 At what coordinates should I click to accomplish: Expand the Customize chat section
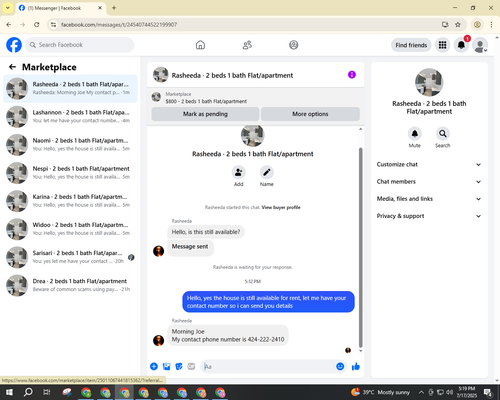pyautogui.click(x=429, y=164)
